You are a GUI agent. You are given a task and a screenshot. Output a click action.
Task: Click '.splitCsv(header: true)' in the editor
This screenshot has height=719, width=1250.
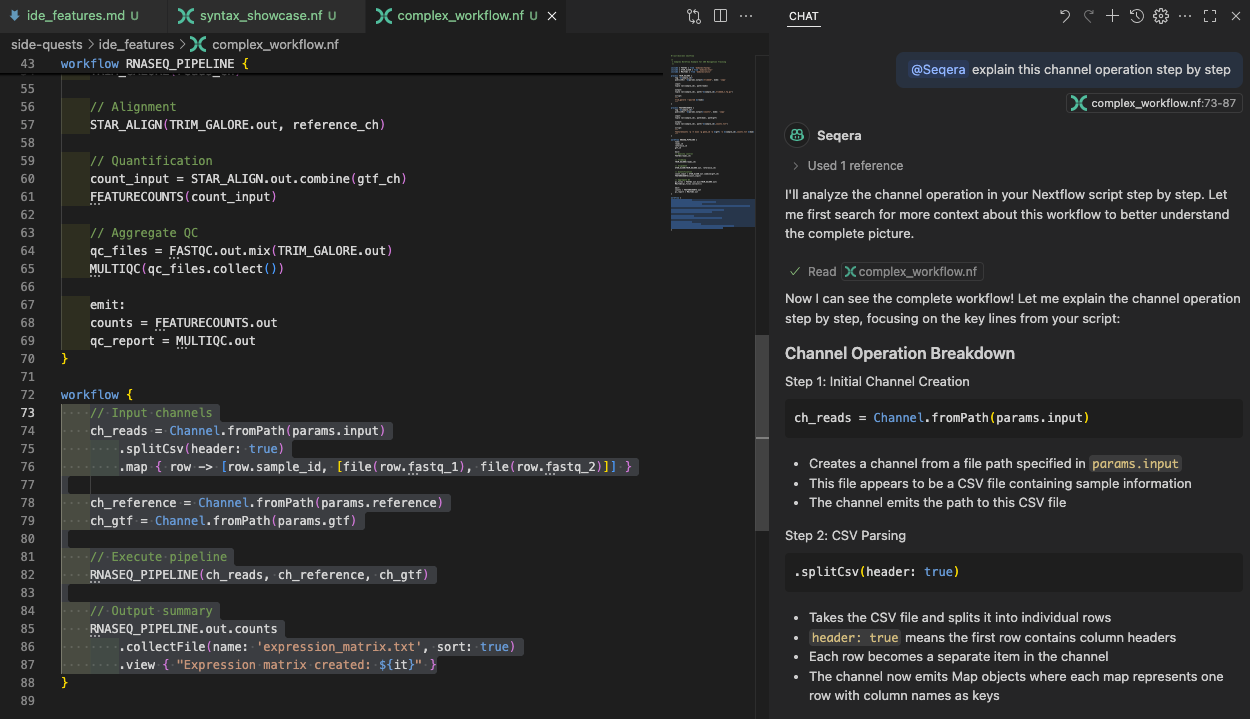point(201,449)
